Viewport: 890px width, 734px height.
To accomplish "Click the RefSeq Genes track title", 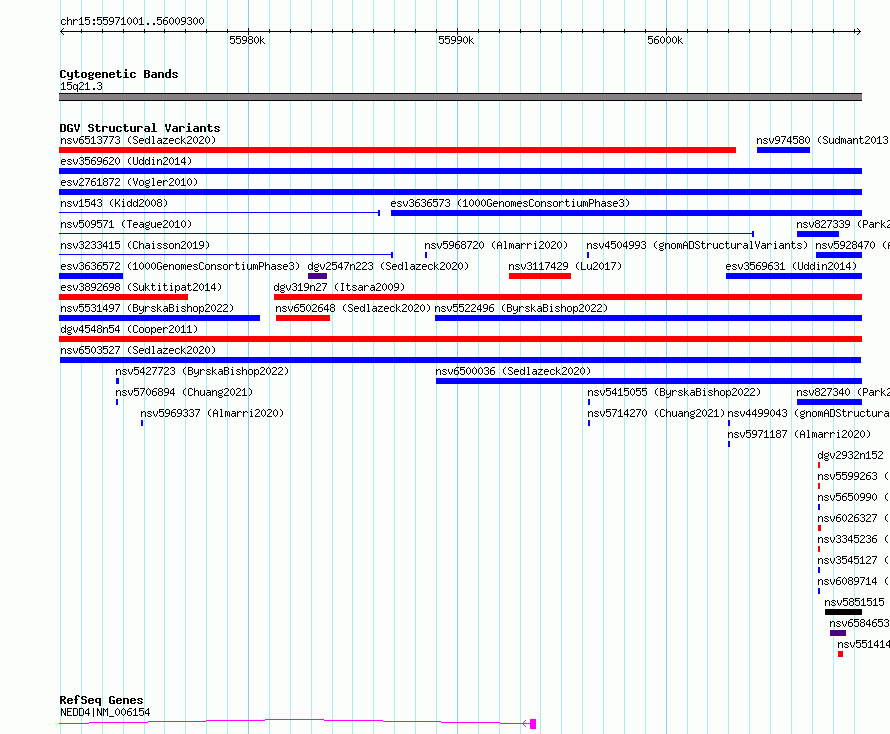I will 102,700.
